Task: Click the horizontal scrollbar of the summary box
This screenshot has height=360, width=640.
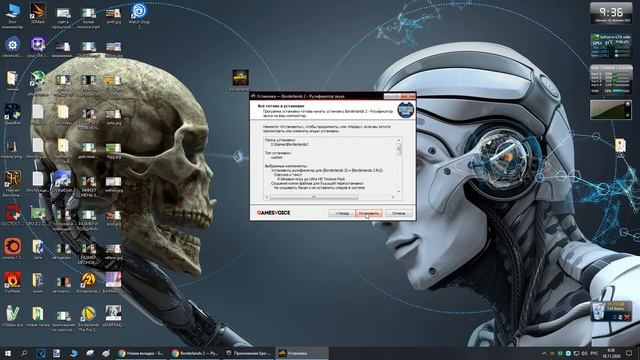Action: (313, 197)
